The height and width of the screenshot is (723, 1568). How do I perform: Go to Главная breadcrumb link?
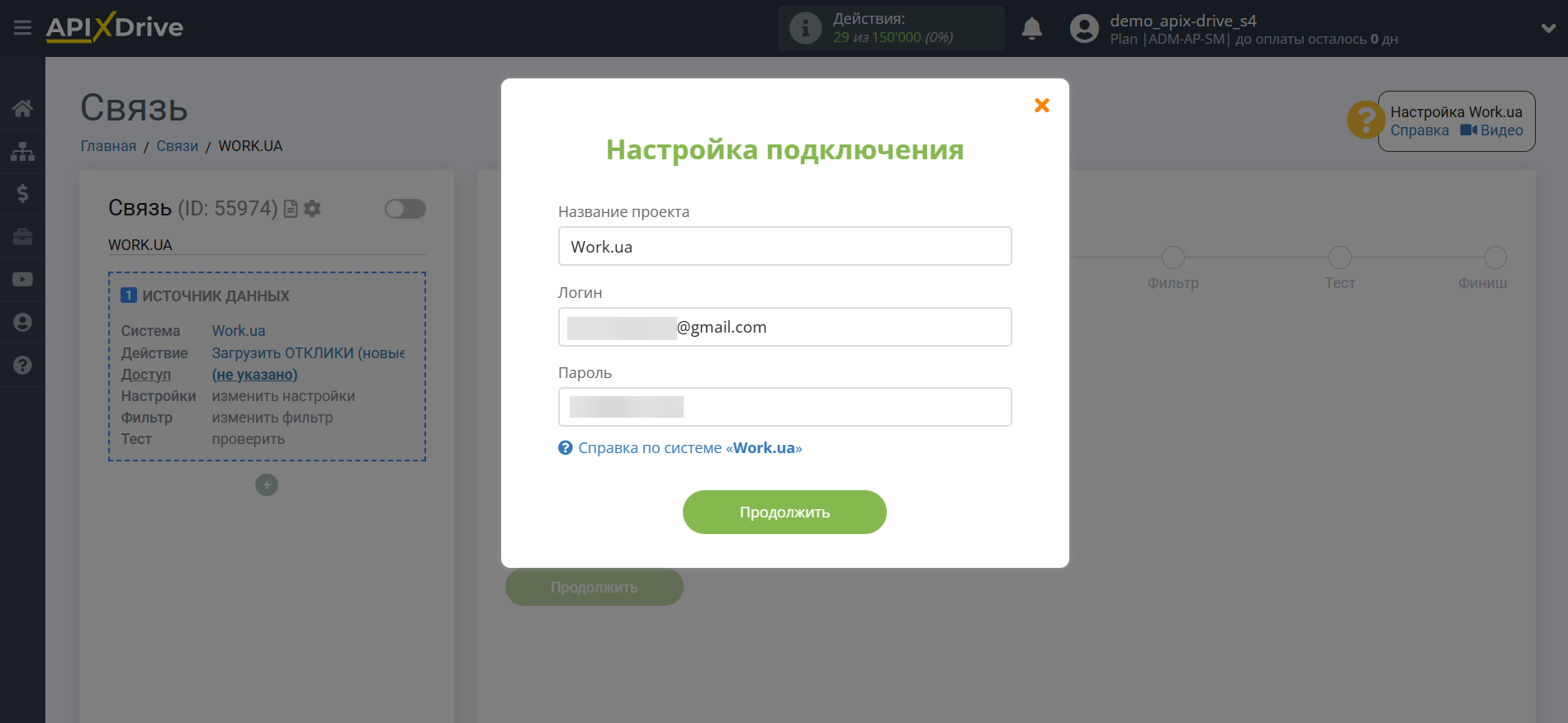(x=108, y=146)
